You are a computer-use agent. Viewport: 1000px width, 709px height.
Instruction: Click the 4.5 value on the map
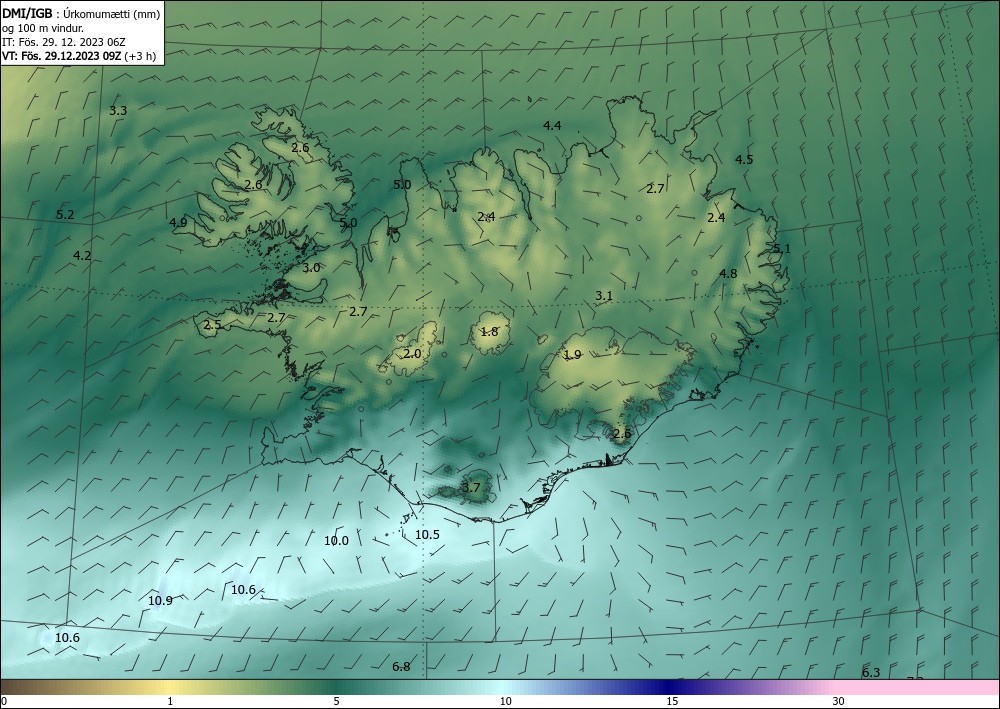(744, 159)
